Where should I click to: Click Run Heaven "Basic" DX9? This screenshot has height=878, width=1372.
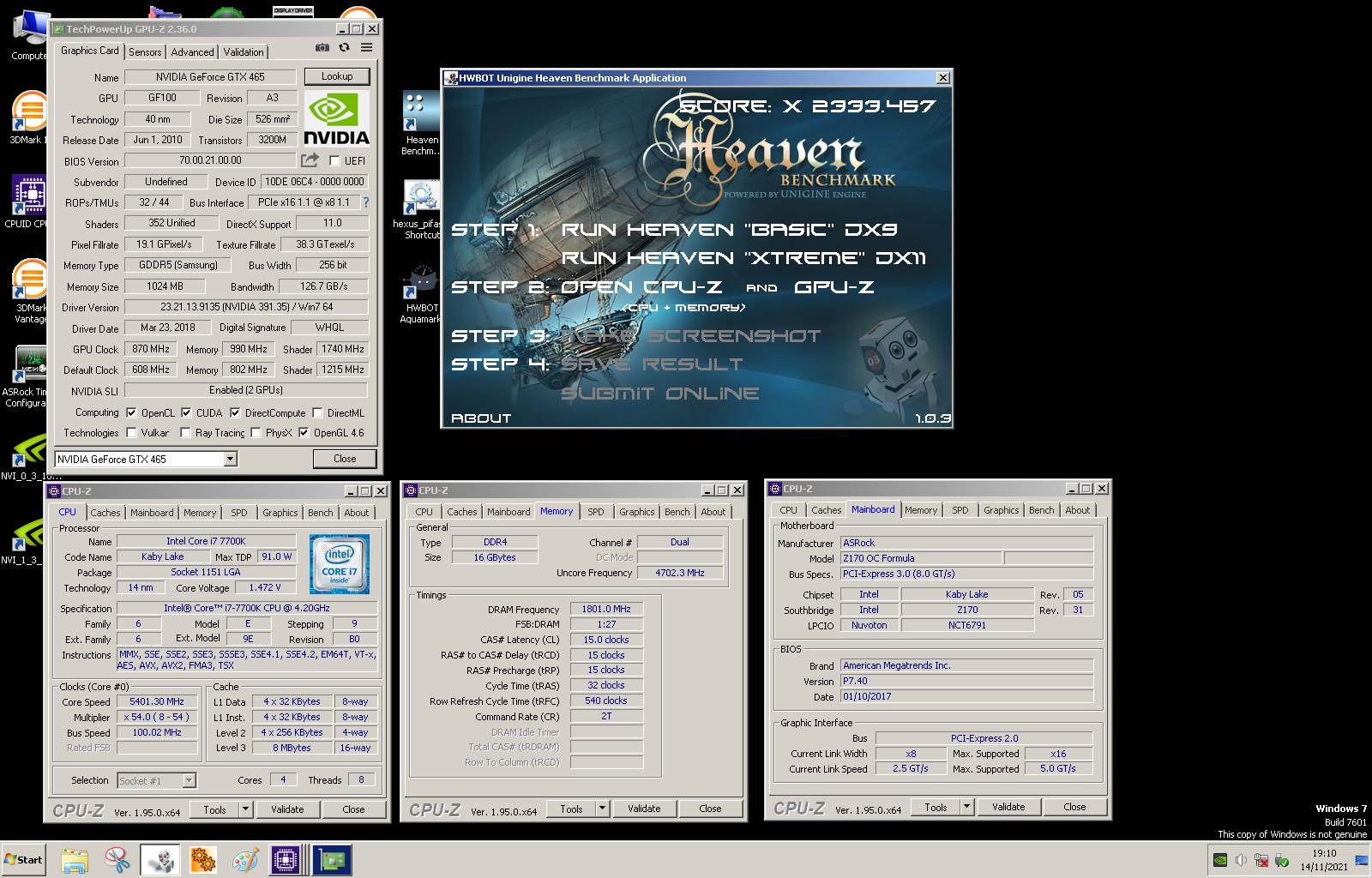coord(730,230)
